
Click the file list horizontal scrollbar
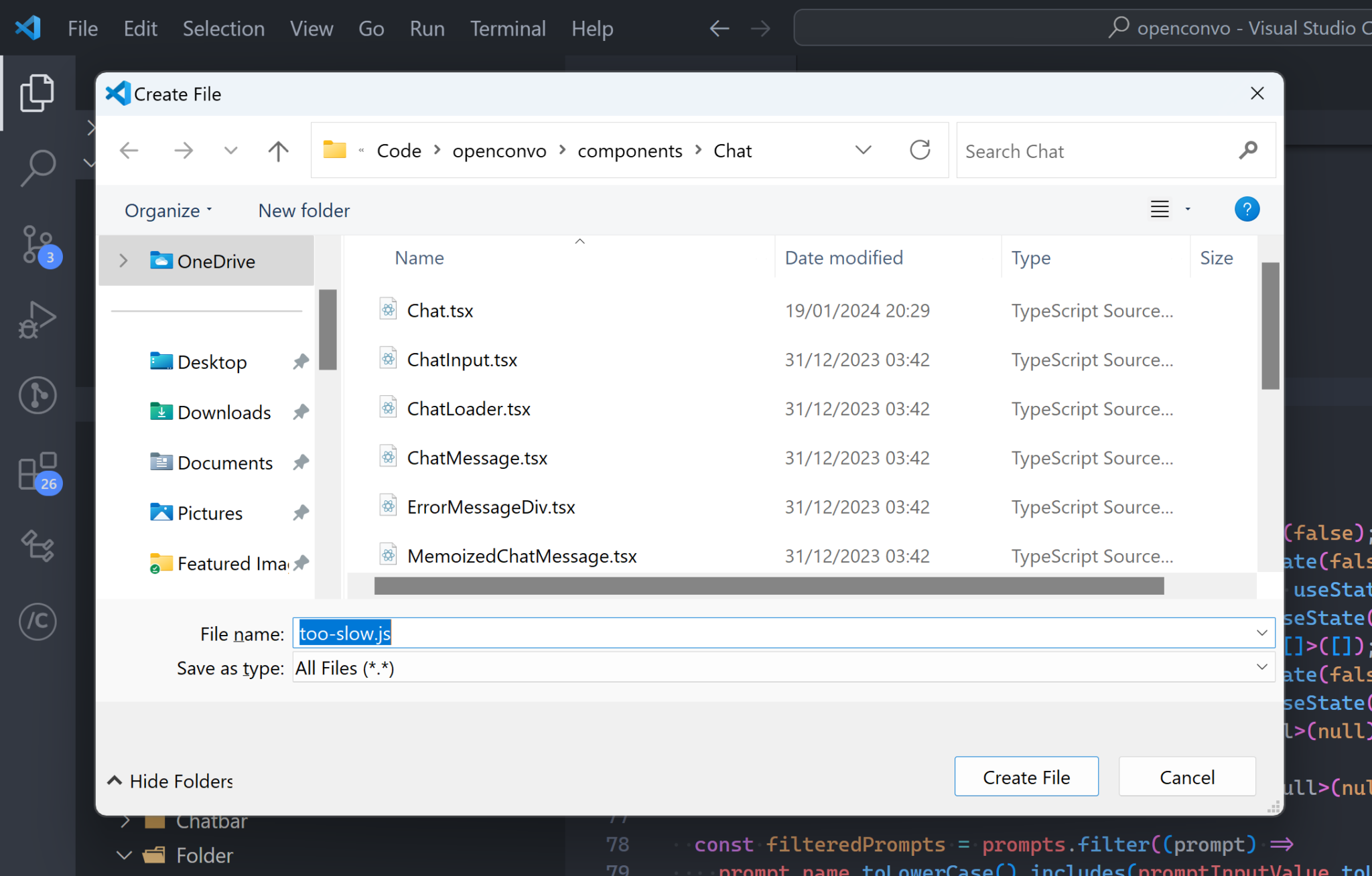[769, 586]
